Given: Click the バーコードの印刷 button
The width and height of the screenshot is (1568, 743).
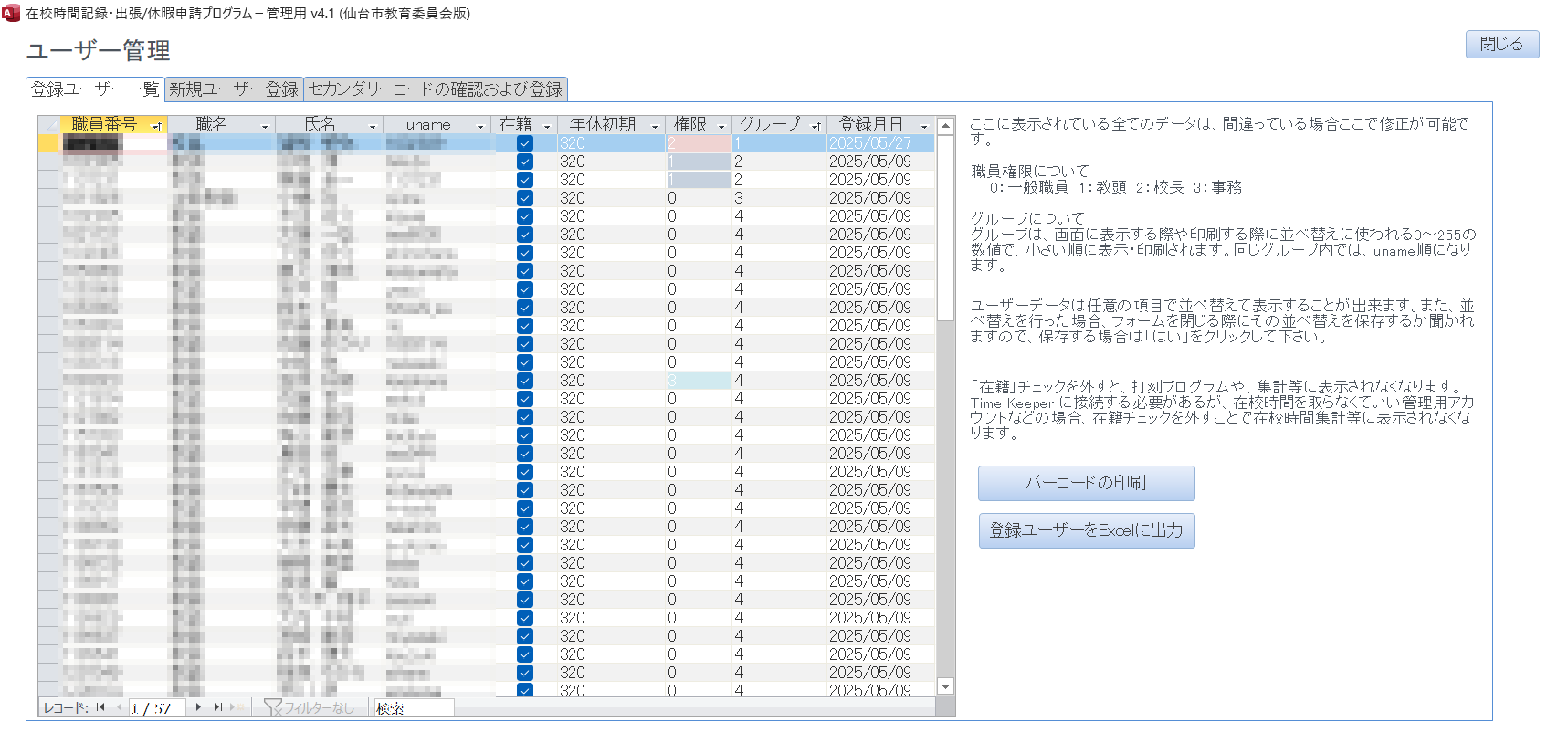Looking at the screenshot, I should (1086, 483).
